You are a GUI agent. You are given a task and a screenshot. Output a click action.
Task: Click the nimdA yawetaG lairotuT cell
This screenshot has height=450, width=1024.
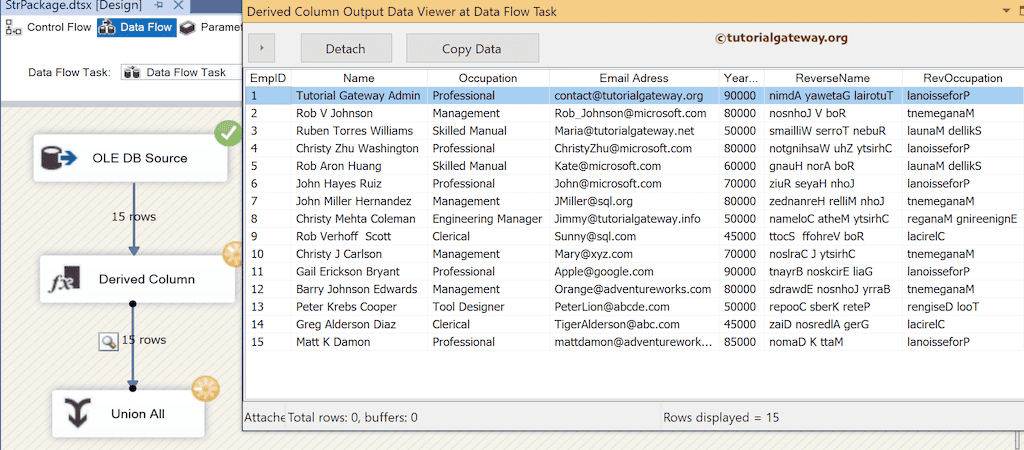click(833, 95)
